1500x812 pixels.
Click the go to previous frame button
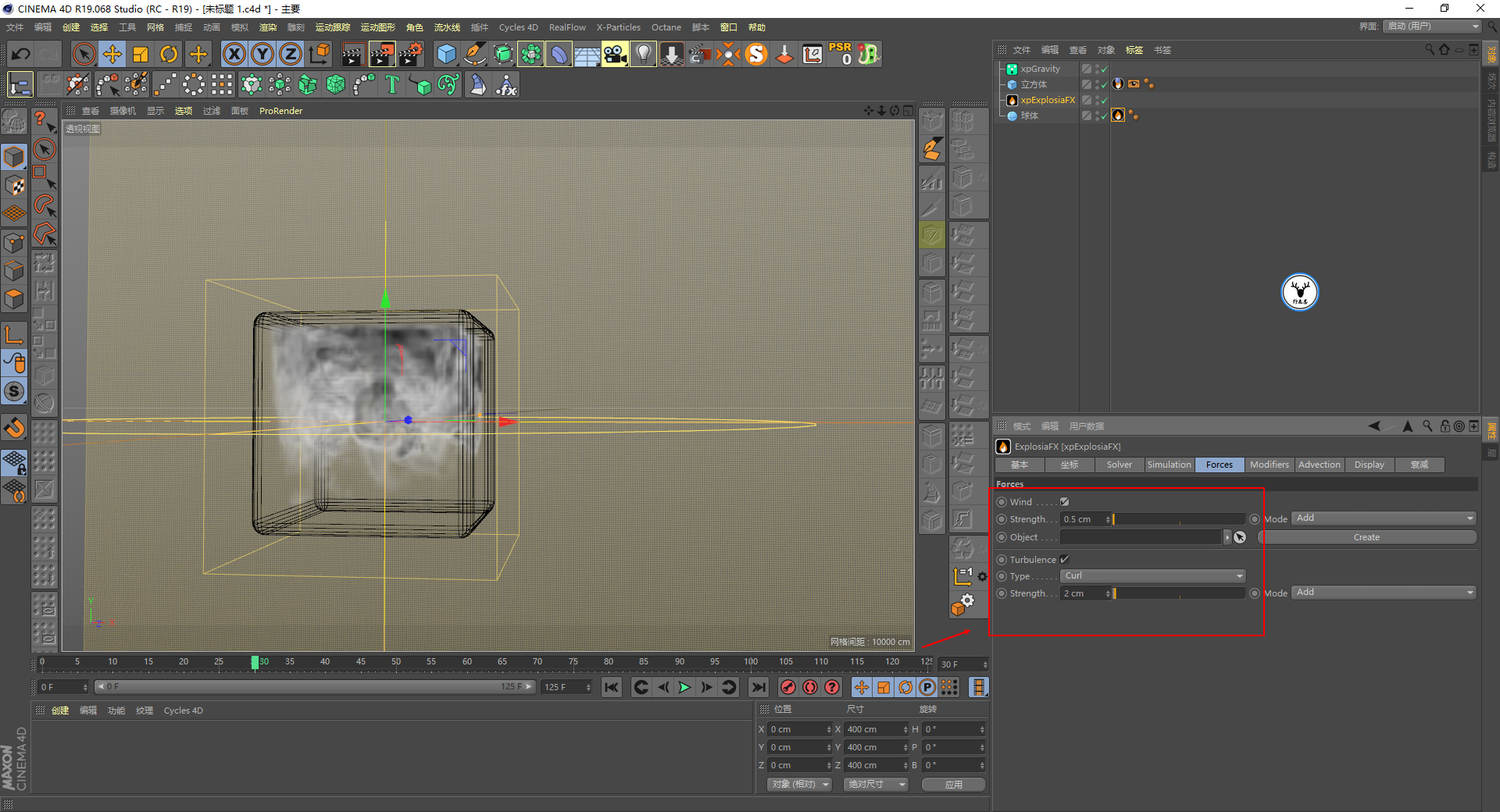click(x=662, y=687)
